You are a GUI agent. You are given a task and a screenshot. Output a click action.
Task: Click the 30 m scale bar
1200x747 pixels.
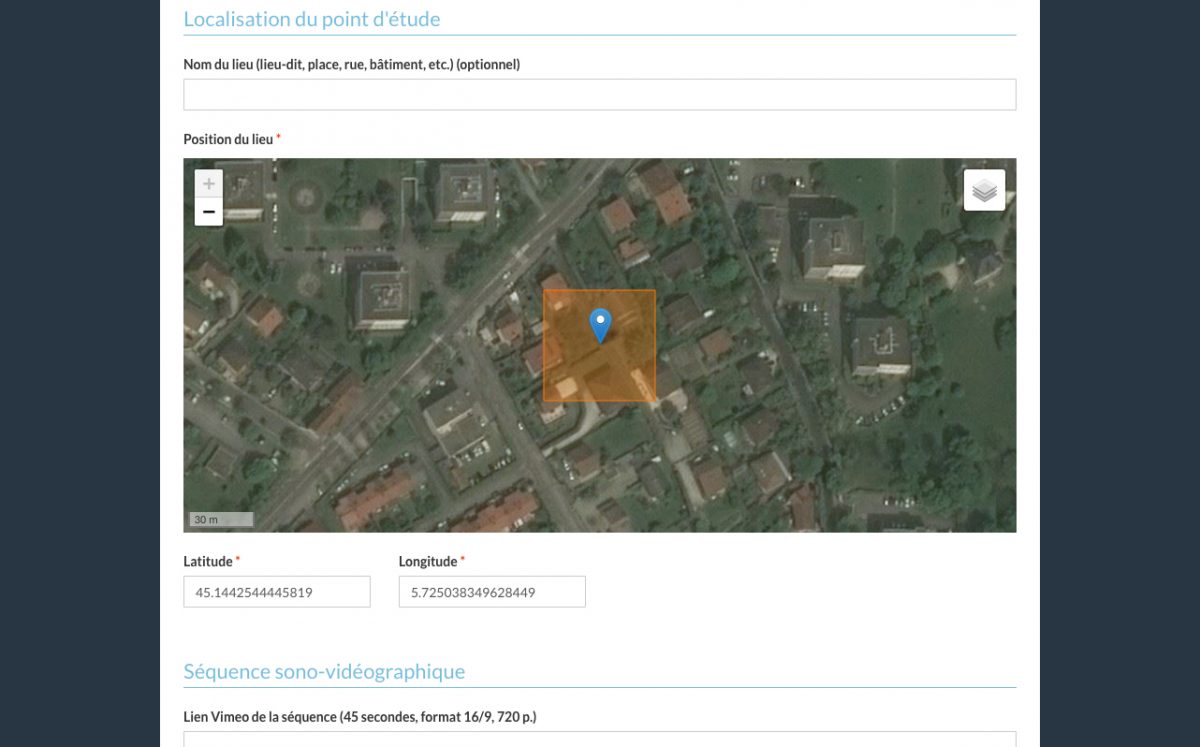[x=221, y=520]
